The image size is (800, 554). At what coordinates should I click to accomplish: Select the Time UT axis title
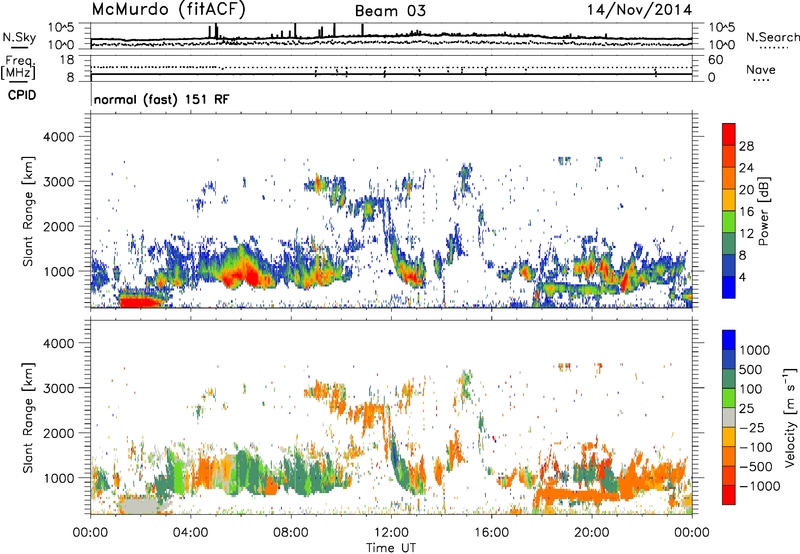click(391, 547)
